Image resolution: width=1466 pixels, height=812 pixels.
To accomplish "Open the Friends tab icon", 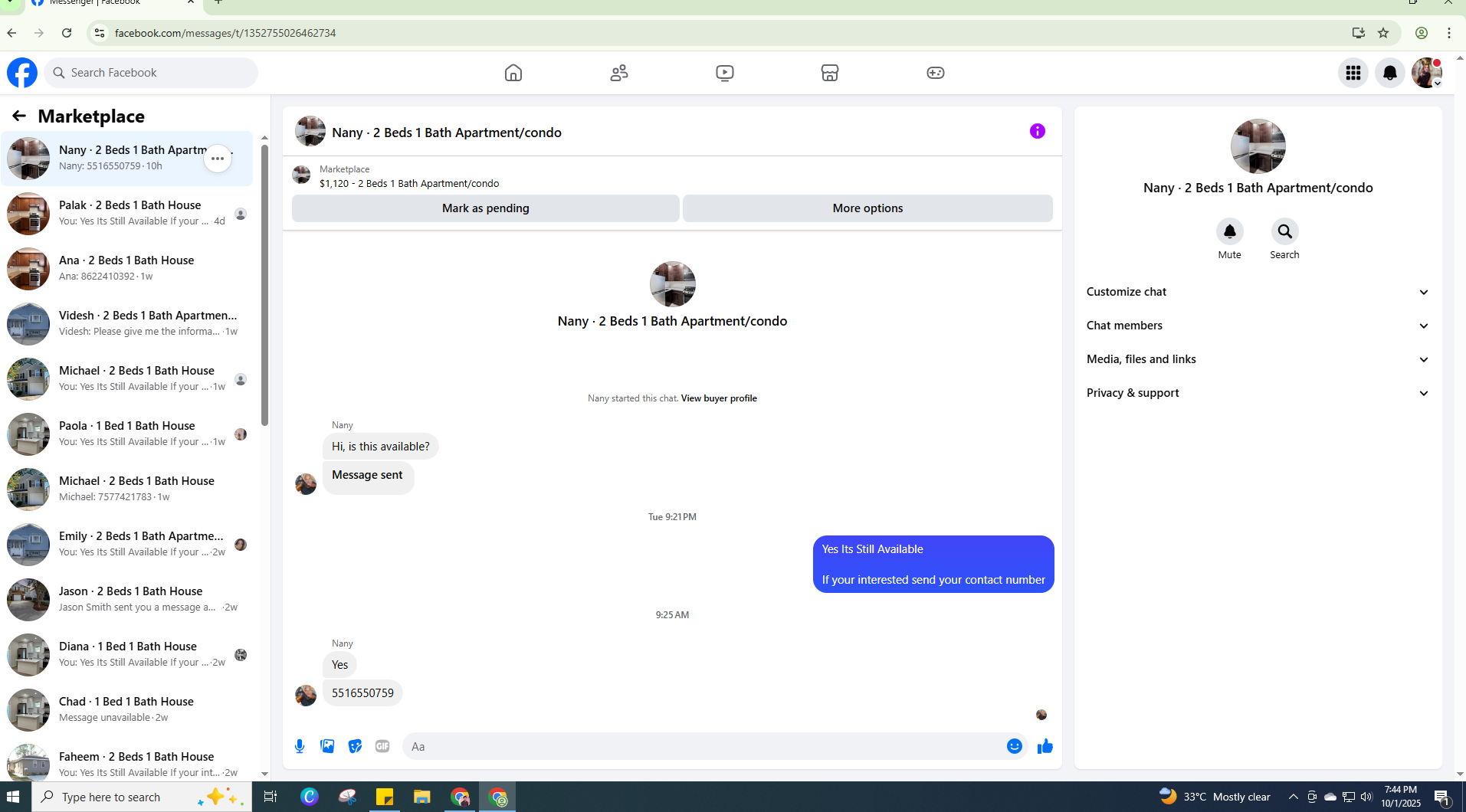I will pos(619,73).
